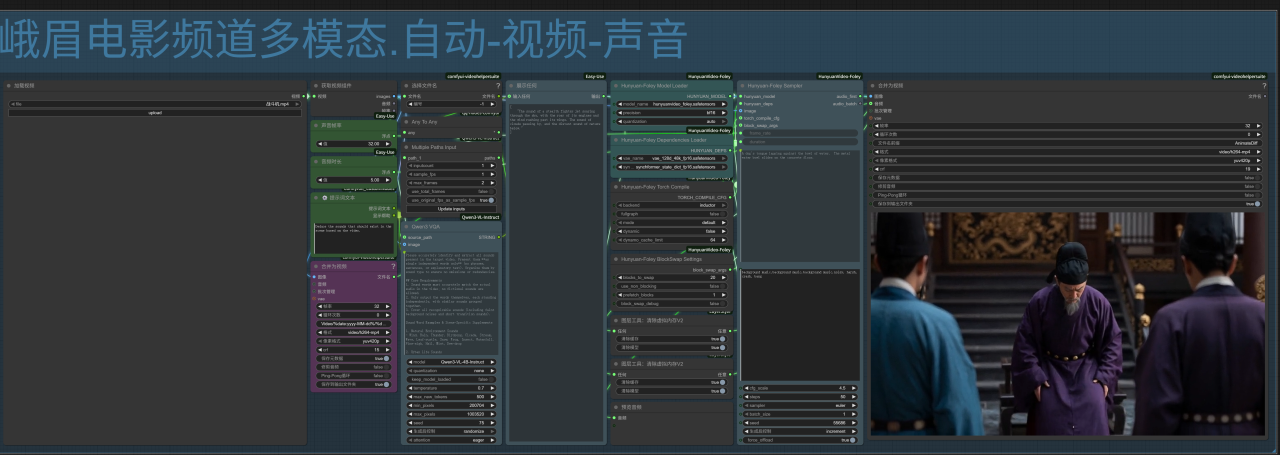This screenshot has height=455, width=1280.
Task: Click the Update inputs button in Multiple Paths Input
Action: pyautogui.click(x=450, y=208)
